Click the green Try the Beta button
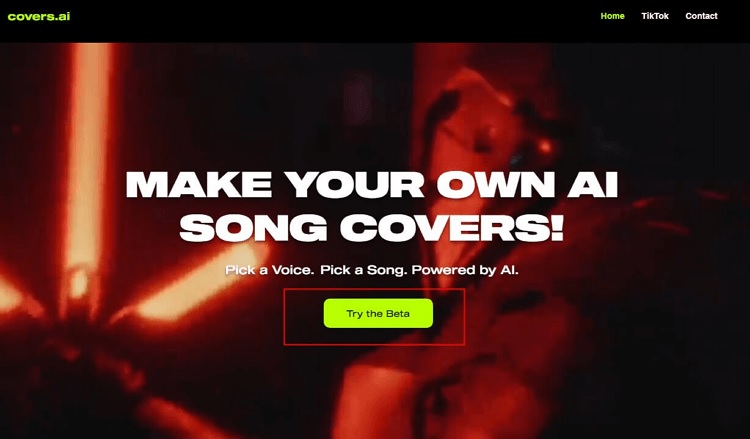Image resolution: width=750 pixels, height=439 pixels. click(378, 313)
